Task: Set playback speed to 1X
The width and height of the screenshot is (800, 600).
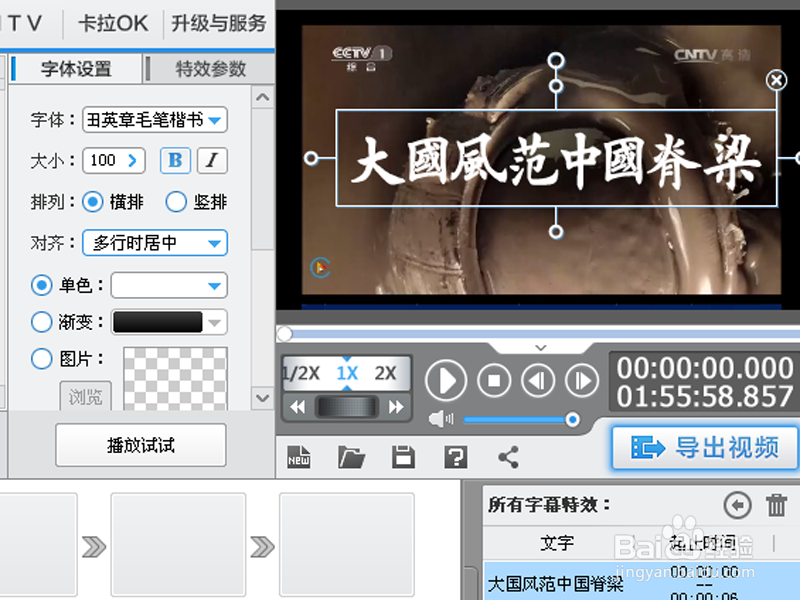Action: point(347,373)
